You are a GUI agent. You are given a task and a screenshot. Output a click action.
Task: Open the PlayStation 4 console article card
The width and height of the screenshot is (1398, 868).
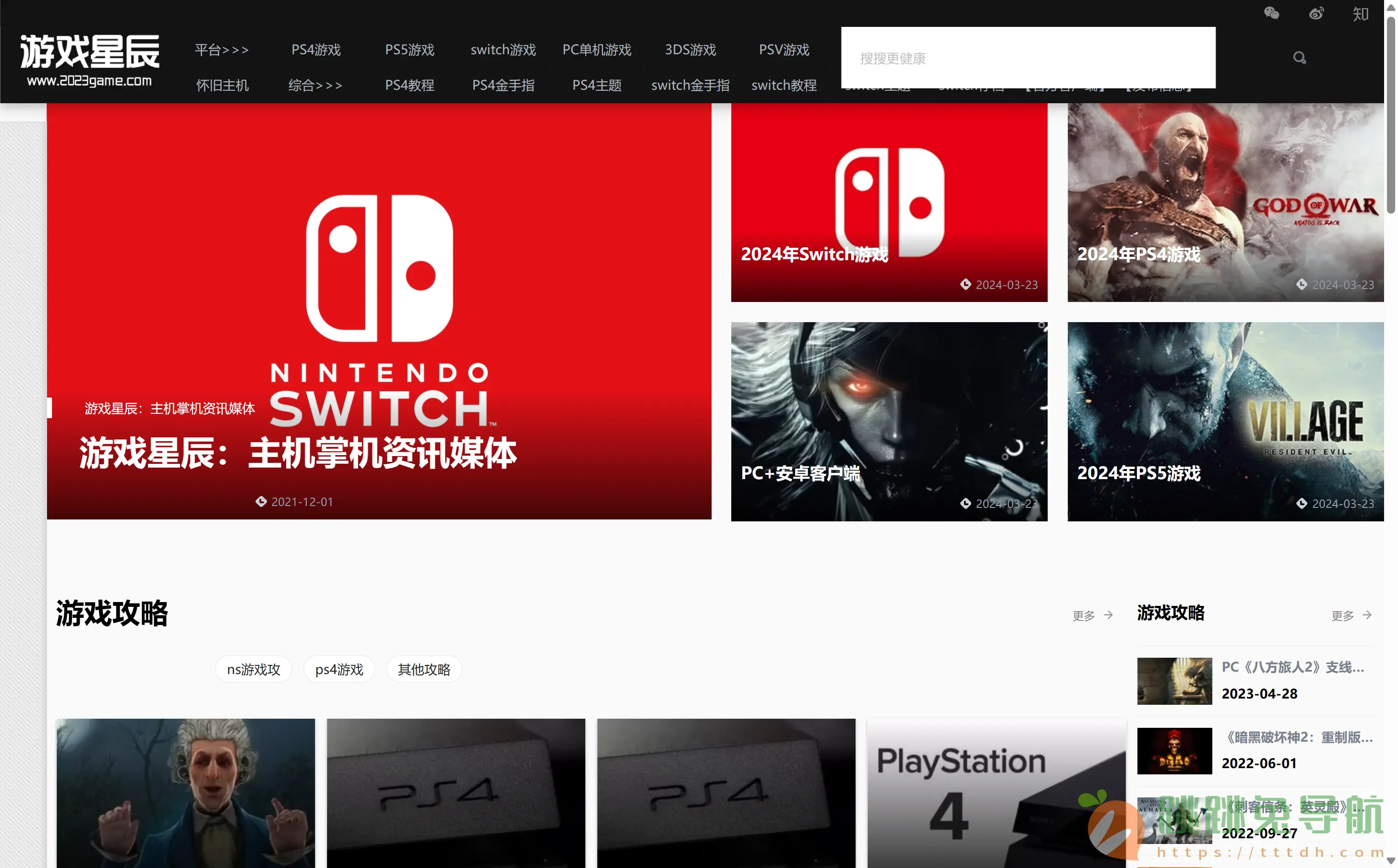[x=996, y=793]
